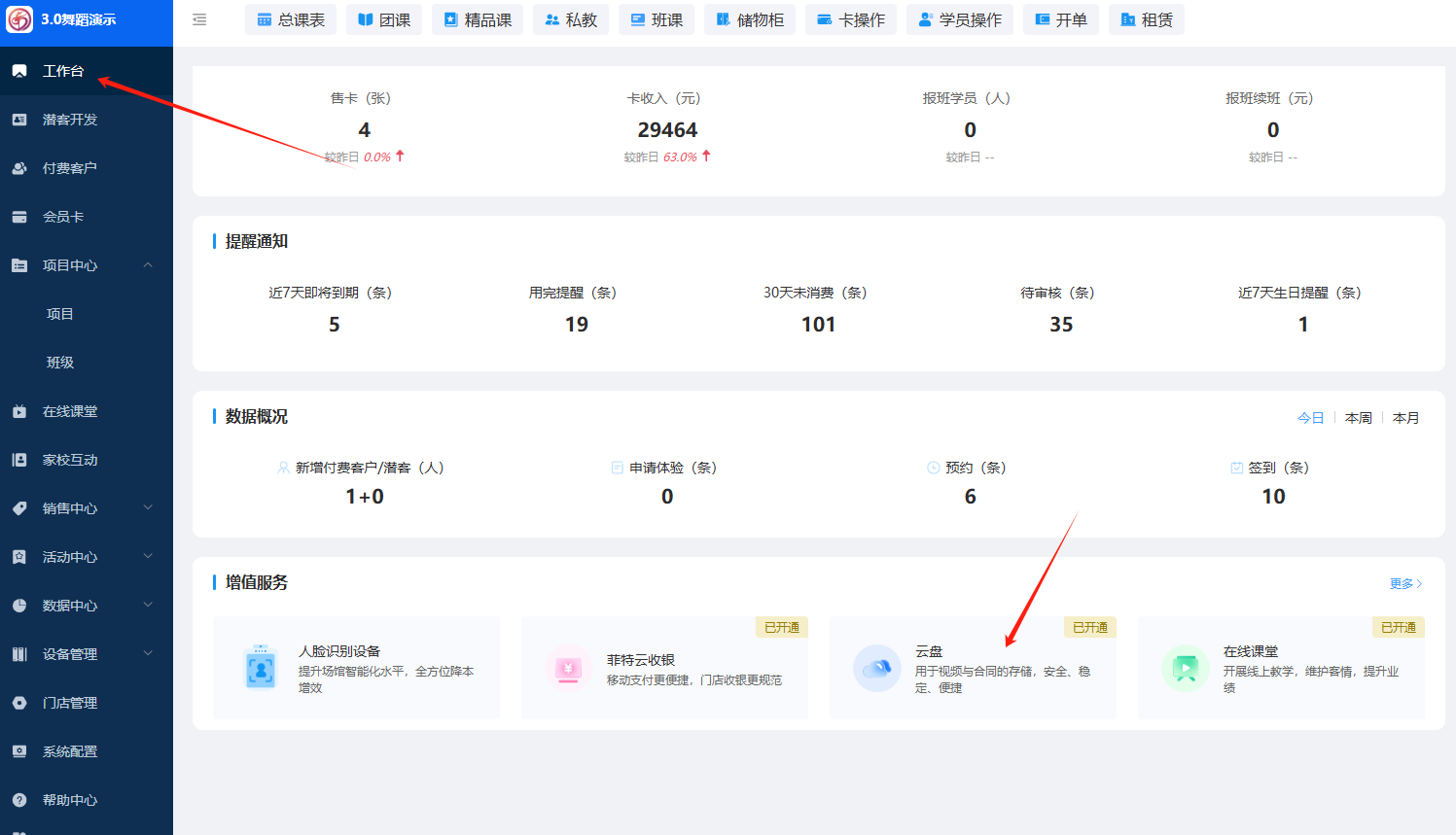Click the 菲特云收银 cashier icon
The image size is (1456, 835).
(x=569, y=669)
